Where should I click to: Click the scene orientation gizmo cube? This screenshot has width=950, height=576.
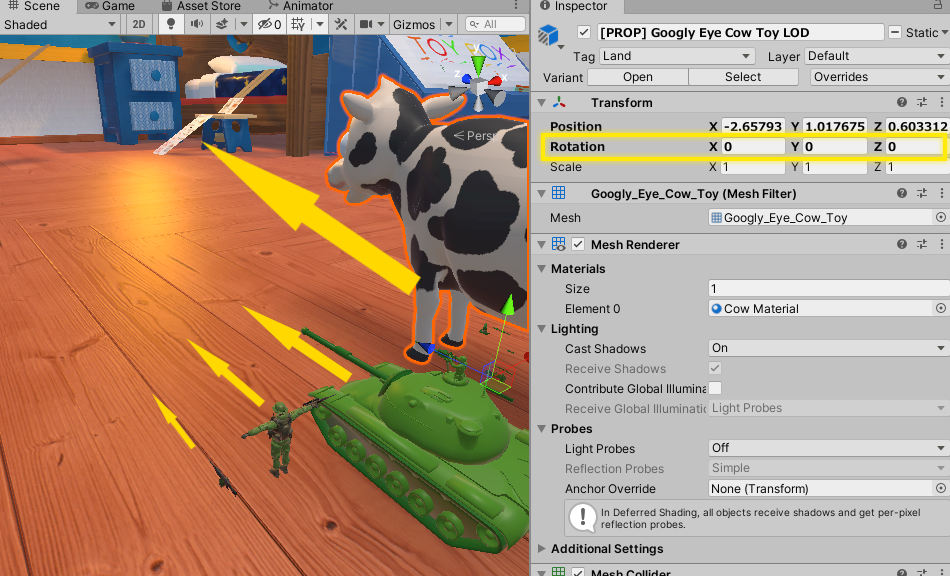(479, 87)
